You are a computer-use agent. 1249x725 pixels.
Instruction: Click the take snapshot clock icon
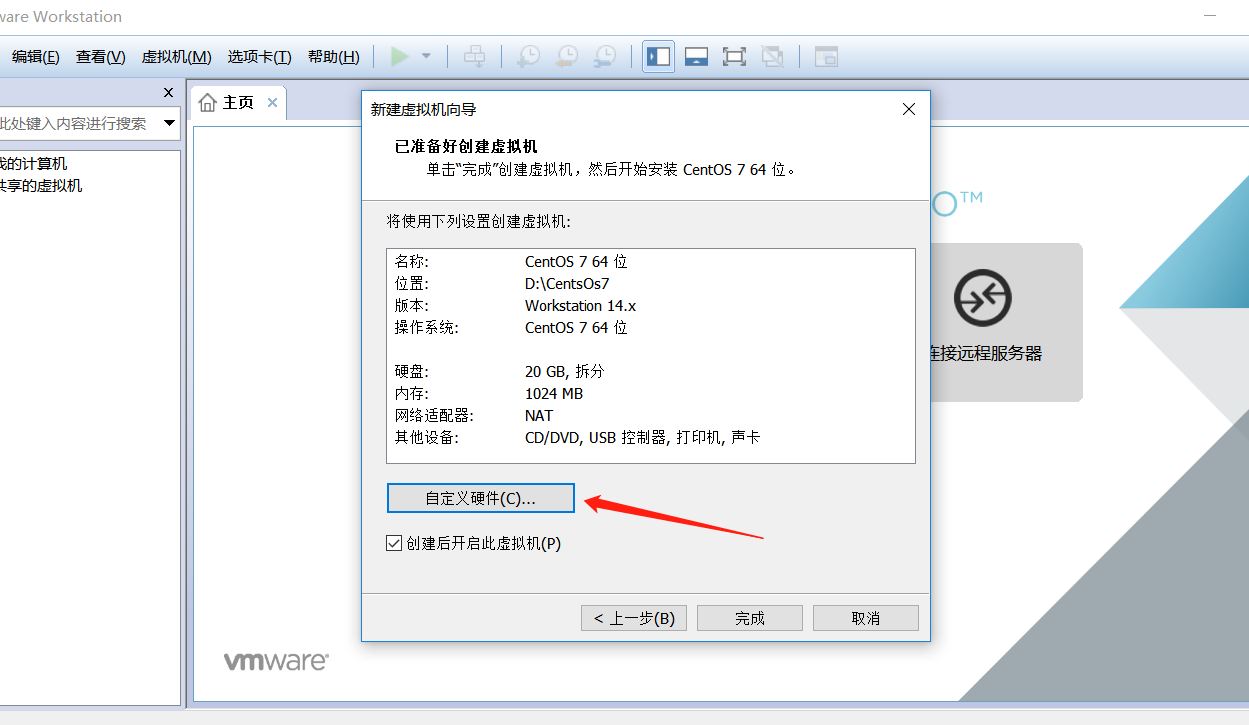click(528, 57)
